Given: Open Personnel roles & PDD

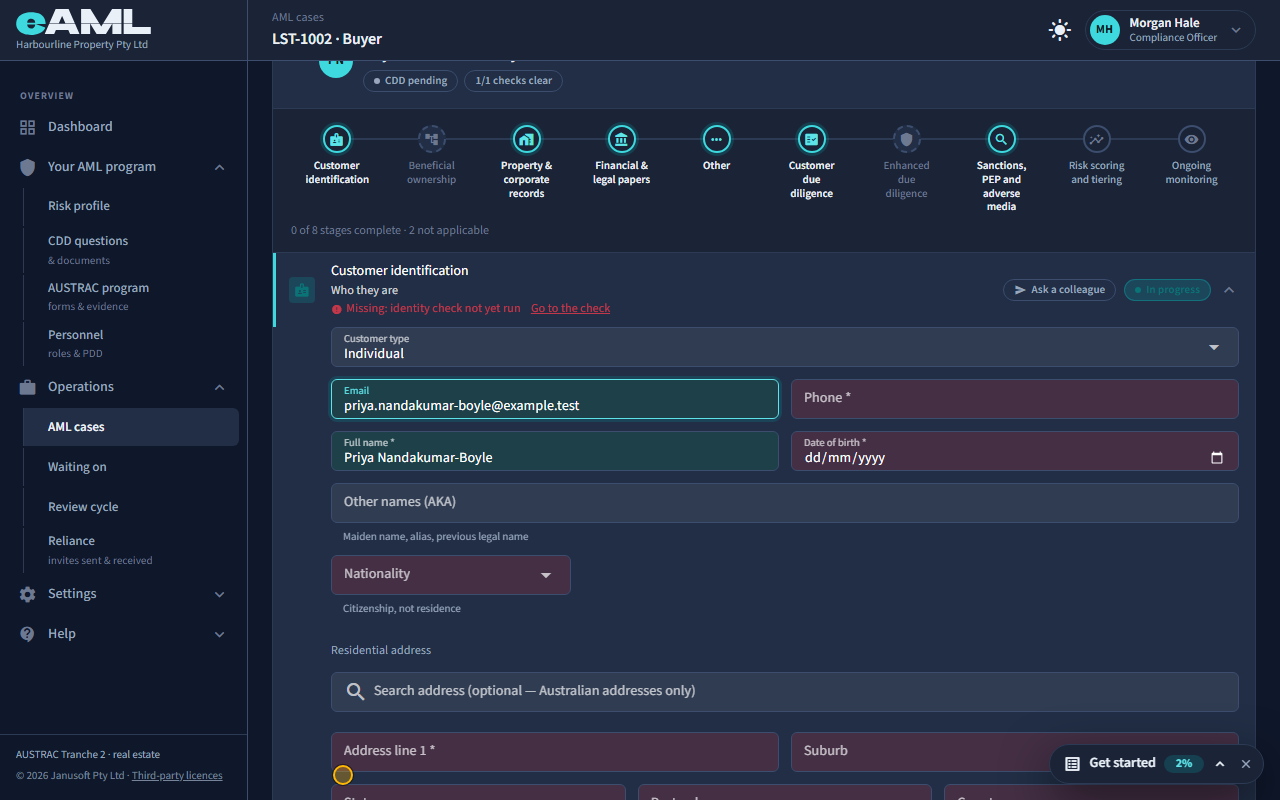Looking at the screenshot, I should click(x=131, y=343).
